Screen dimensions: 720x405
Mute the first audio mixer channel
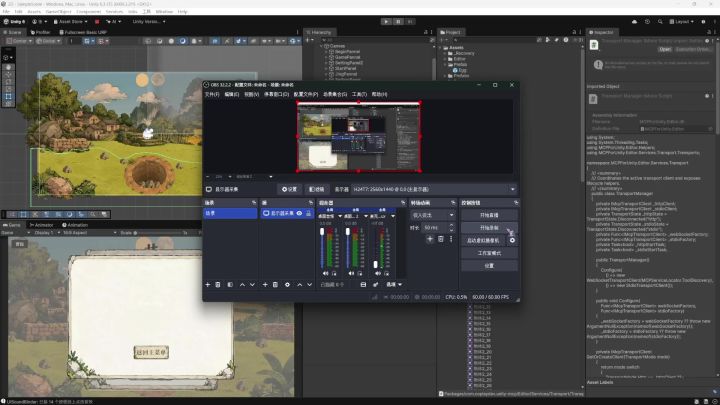pyautogui.click(x=325, y=273)
